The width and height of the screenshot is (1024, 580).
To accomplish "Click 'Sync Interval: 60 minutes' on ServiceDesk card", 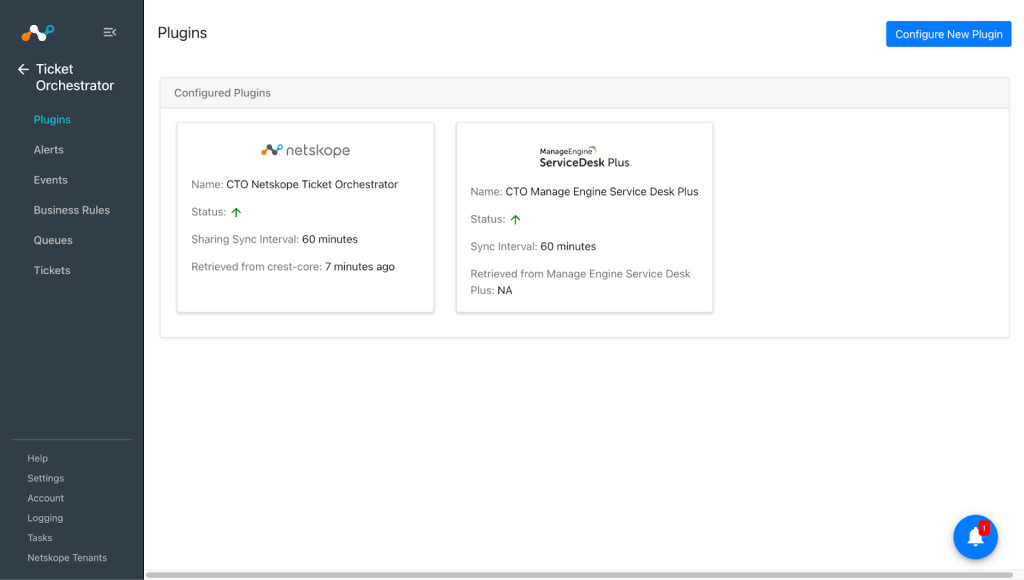I will pos(533,246).
